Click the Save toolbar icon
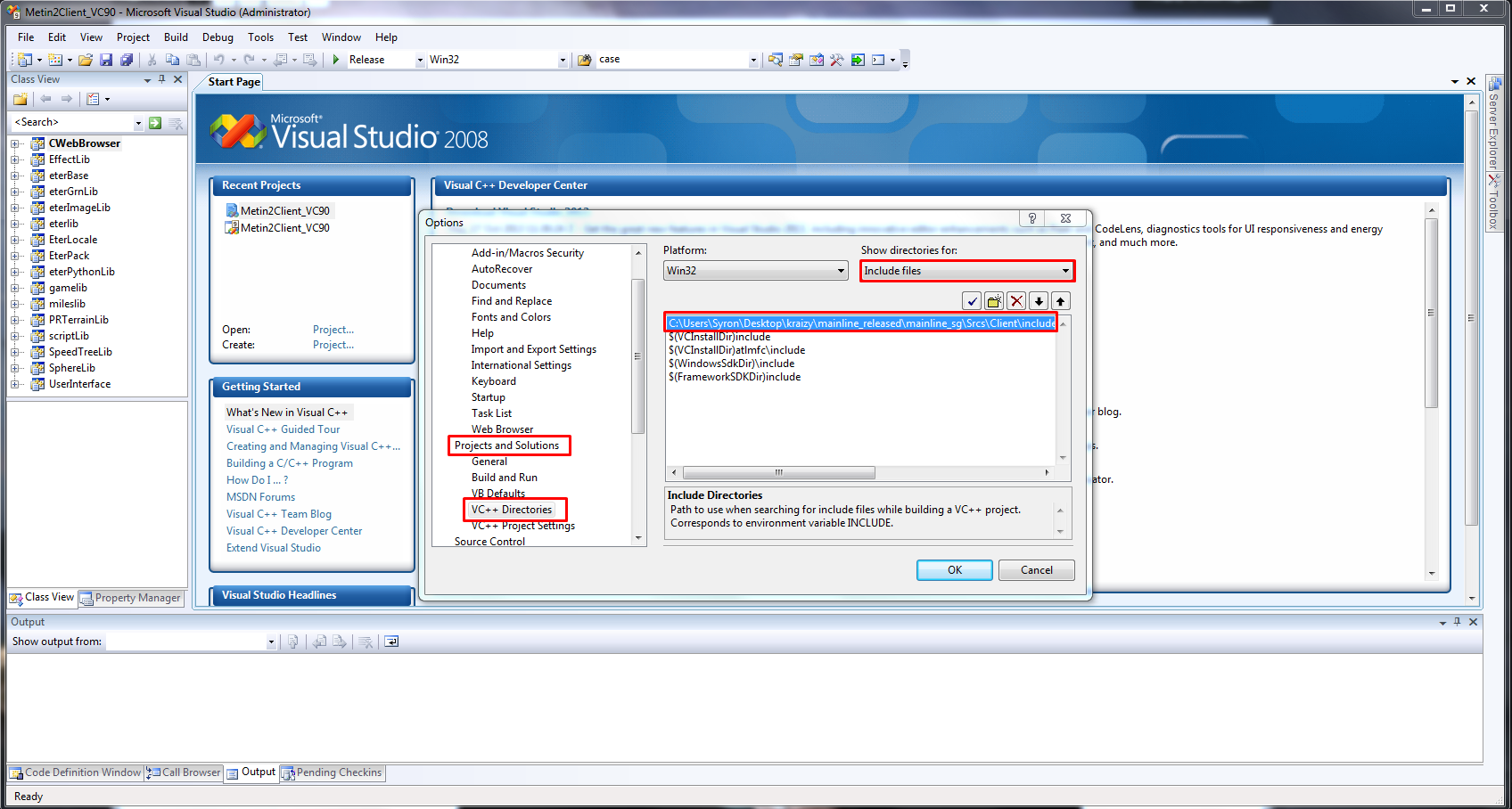The image size is (1512, 809). (106, 60)
